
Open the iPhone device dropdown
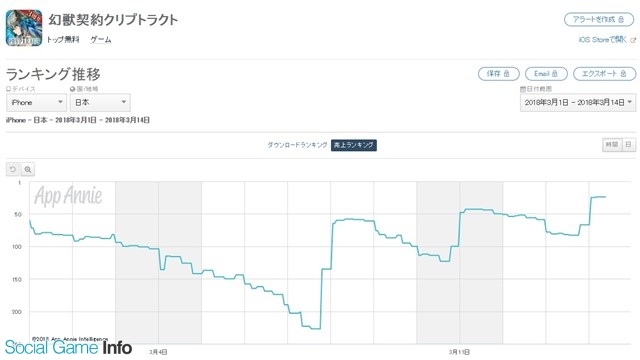pyautogui.click(x=36, y=102)
